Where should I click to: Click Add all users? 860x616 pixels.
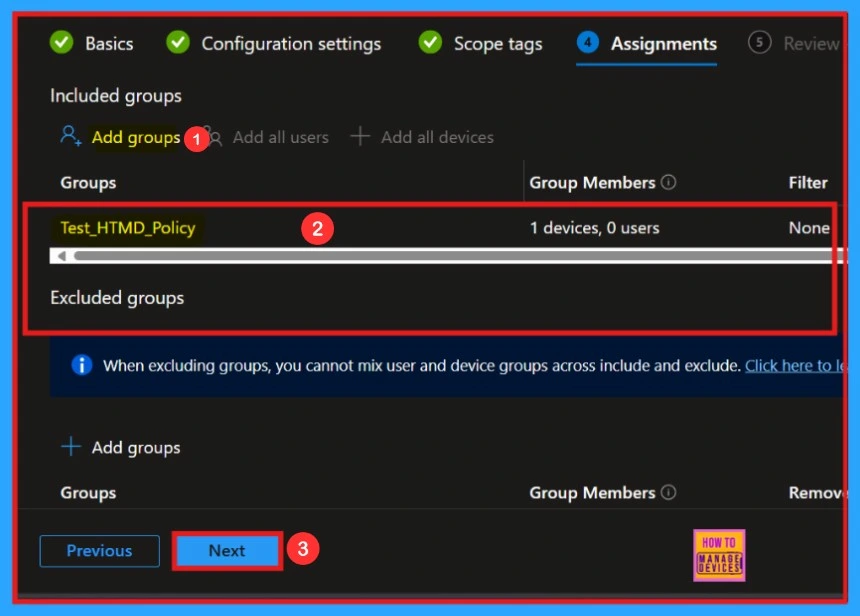tap(280, 137)
